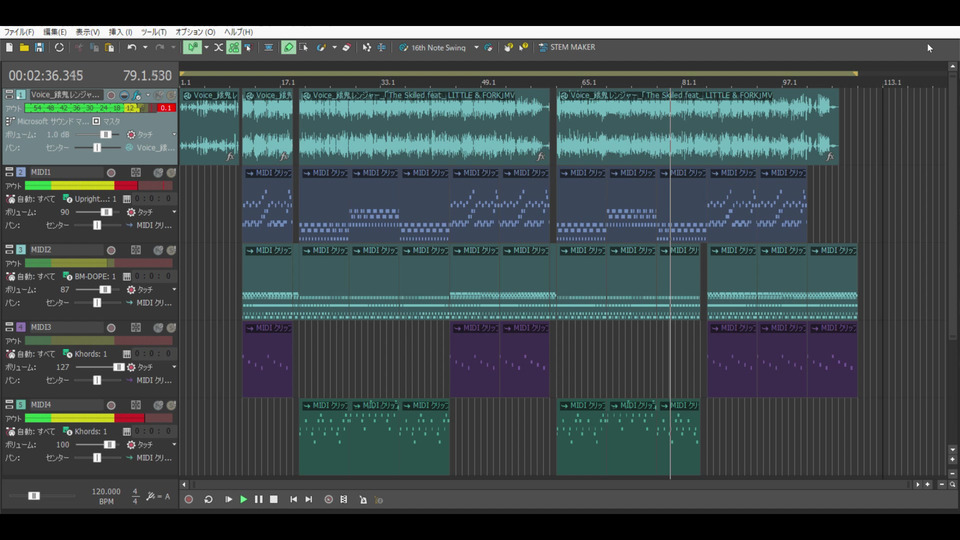The width and height of the screenshot is (960, 540).
Task: Solo the MIDI4 track
Action: coord(171,404)
